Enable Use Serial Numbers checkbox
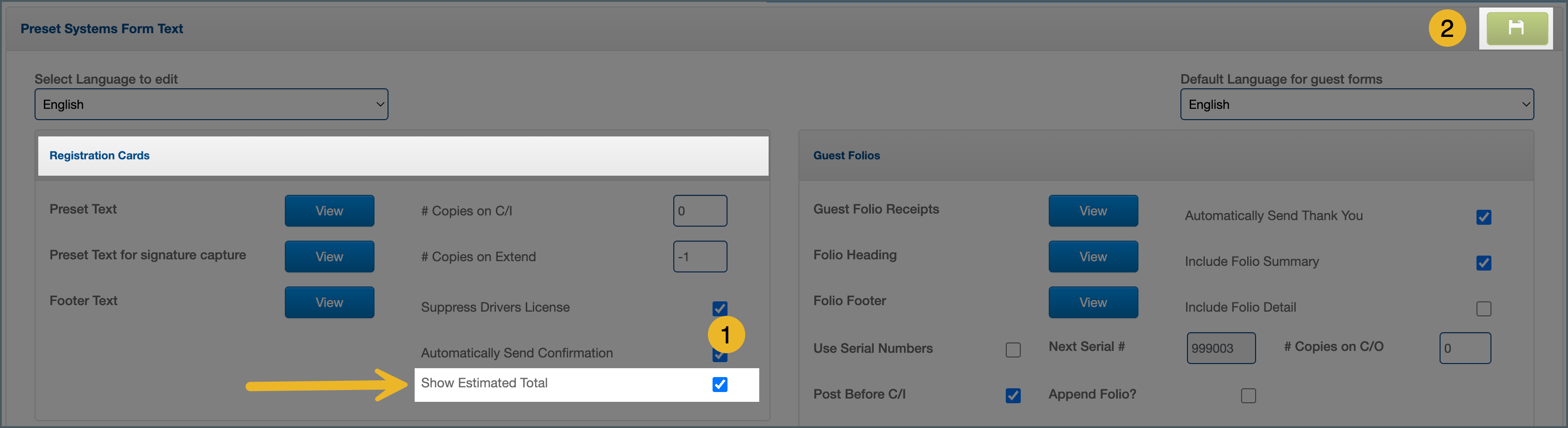The width and height of the screenshot is (1568, 428). pyautogui.click(x=1013, y=350)
